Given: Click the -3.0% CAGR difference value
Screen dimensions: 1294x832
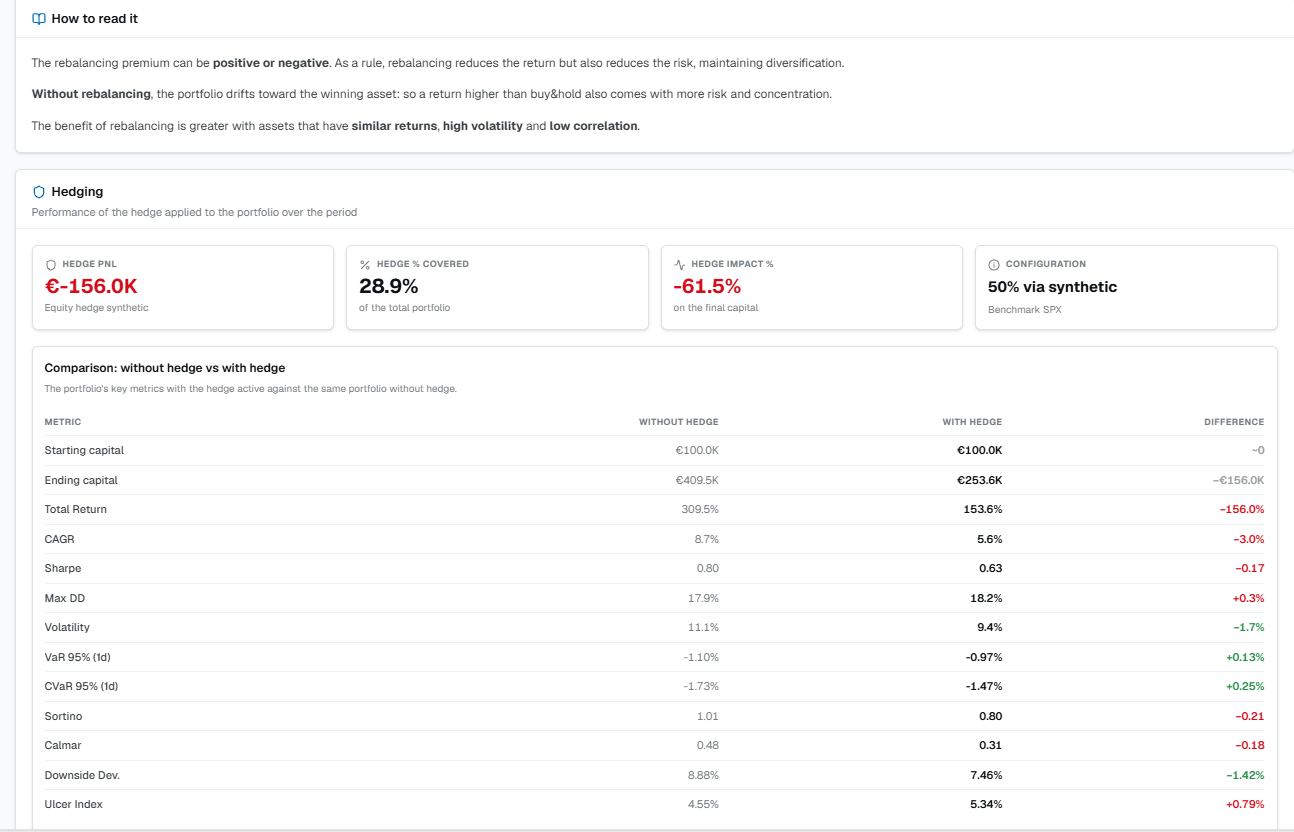Looking at the screenshot, I should (1249, 539).
